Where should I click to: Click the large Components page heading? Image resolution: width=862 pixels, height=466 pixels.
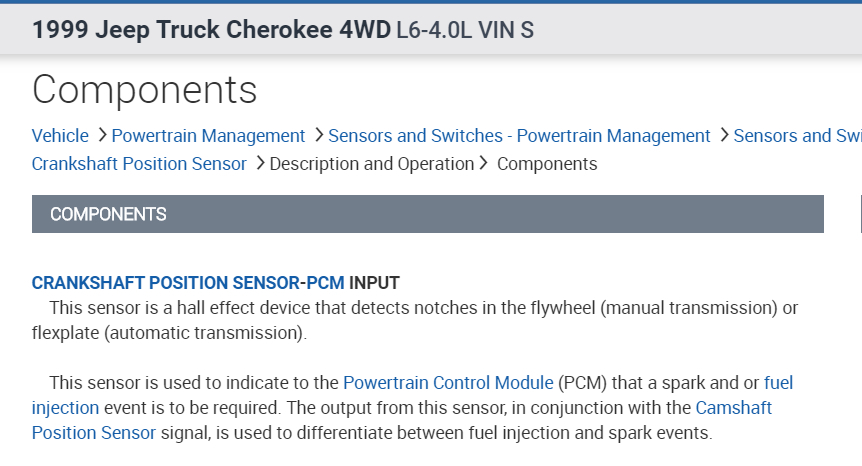click(145, 89)
